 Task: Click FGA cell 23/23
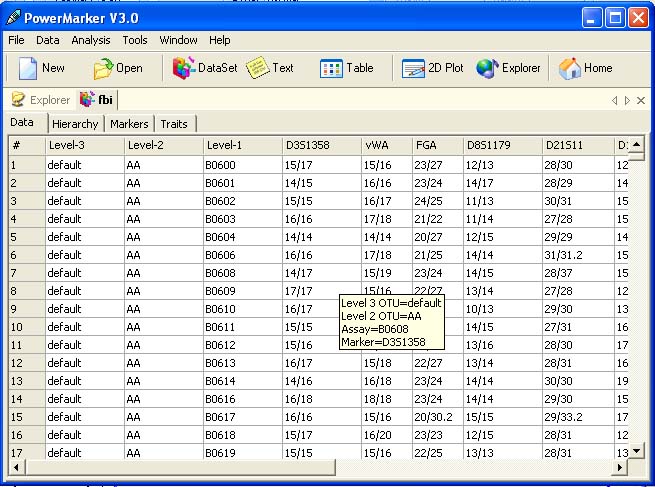click(x=438, y=435)
